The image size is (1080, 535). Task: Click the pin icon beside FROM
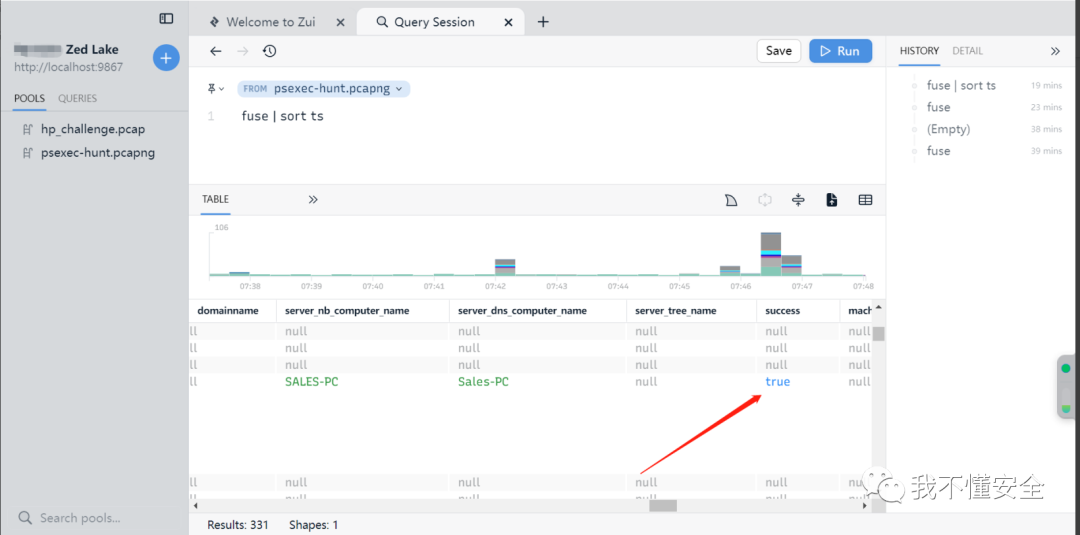pyautogui.click(x=213, y=88)
